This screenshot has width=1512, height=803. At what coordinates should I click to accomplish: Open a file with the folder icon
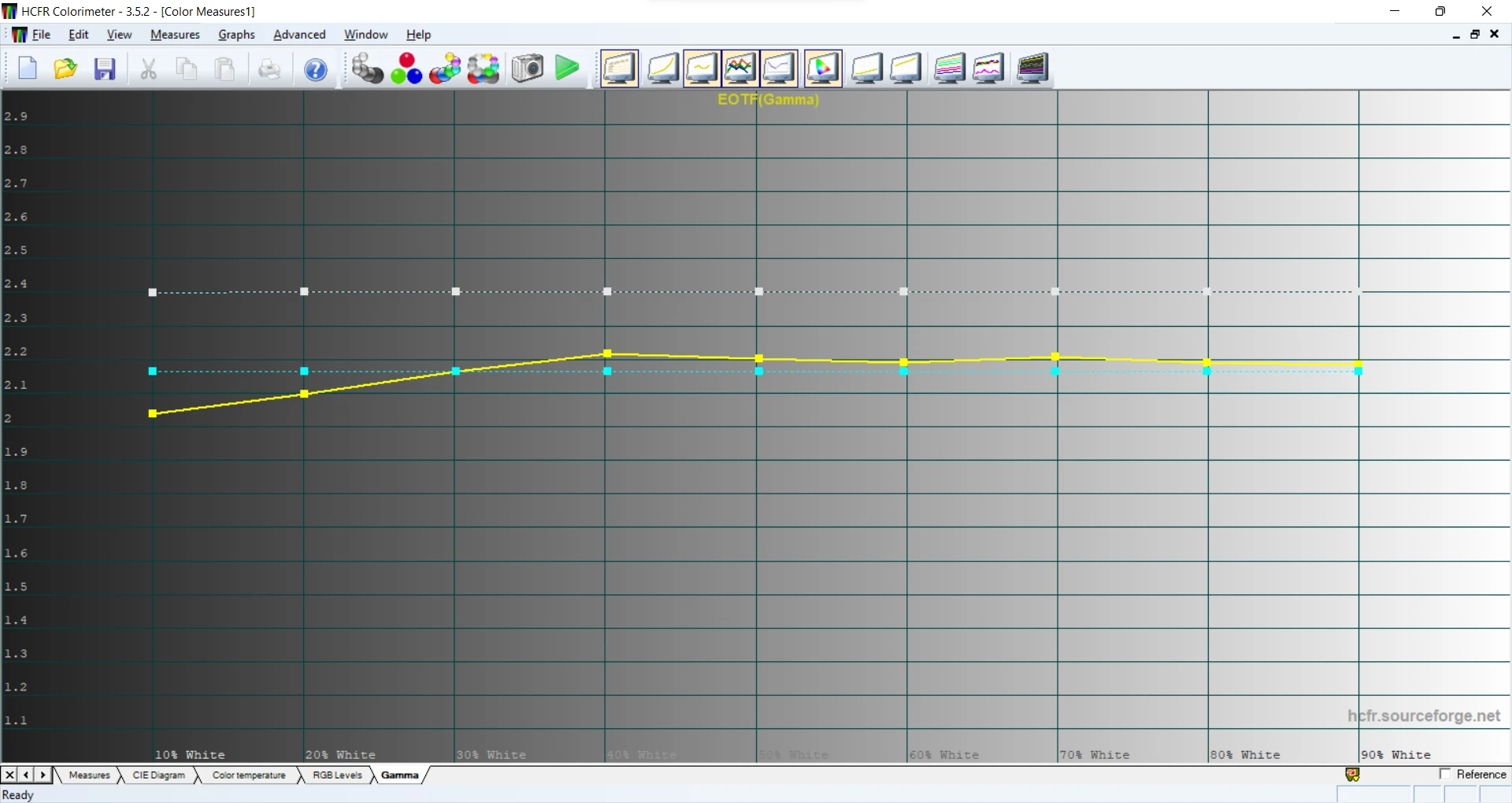[65, 68]
